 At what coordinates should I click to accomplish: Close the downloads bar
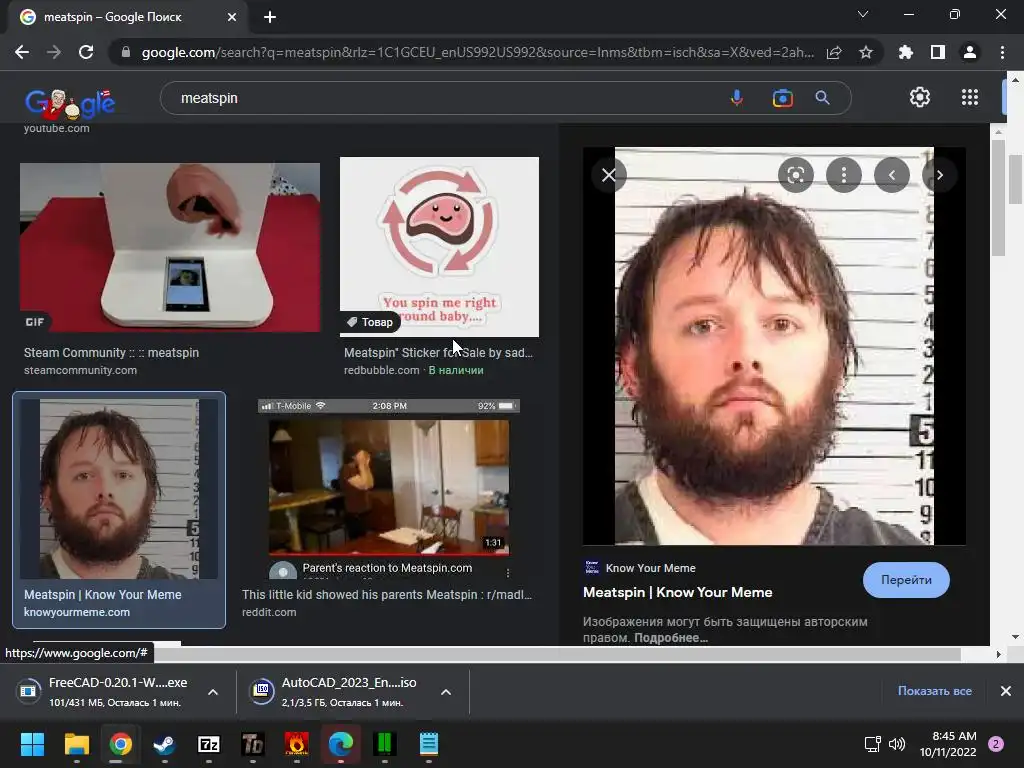[1006, 691]
